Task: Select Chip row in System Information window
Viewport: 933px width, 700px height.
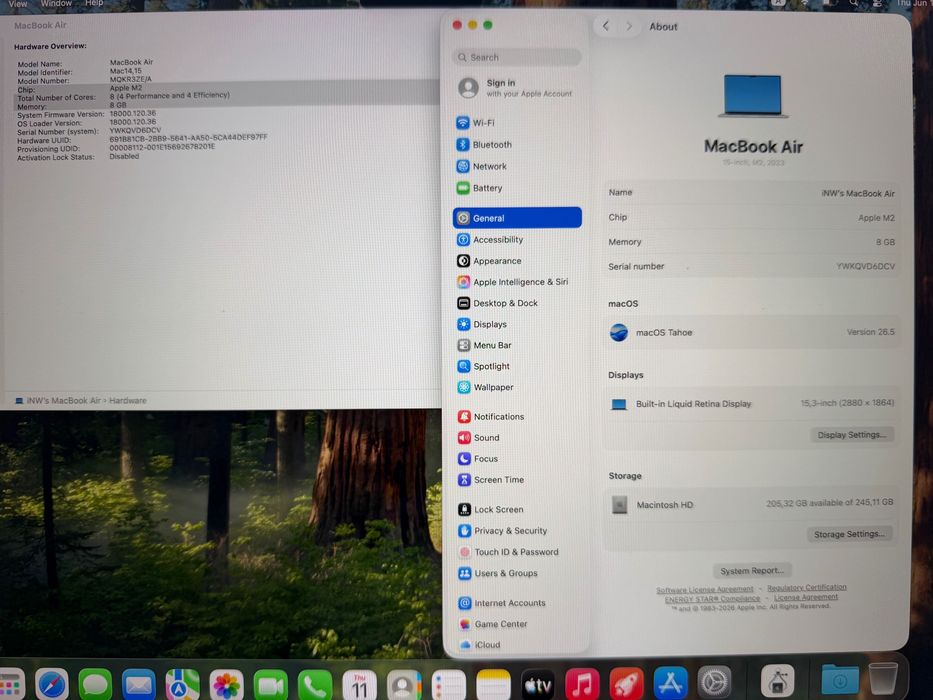Action: [226, 88]
